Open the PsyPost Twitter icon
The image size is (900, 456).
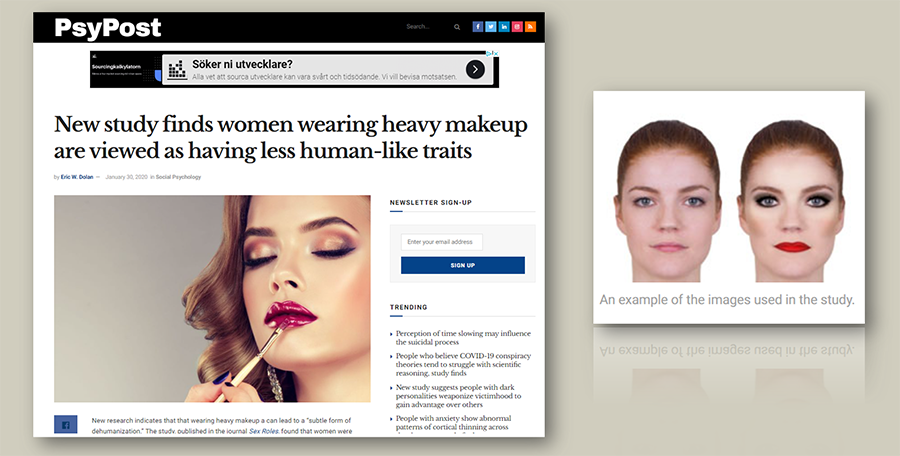(491, 26)
